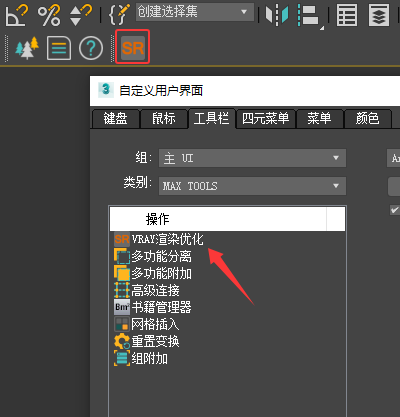Toggle the Percent Snap tool
This screenshot has width=400, height=417.
49,15
